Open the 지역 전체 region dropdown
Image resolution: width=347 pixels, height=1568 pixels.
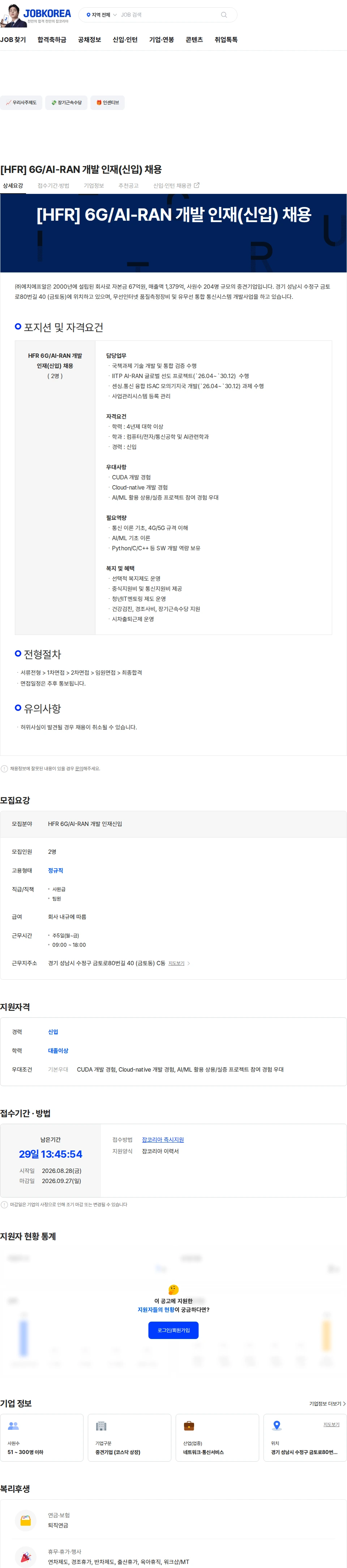click(101, 14)
